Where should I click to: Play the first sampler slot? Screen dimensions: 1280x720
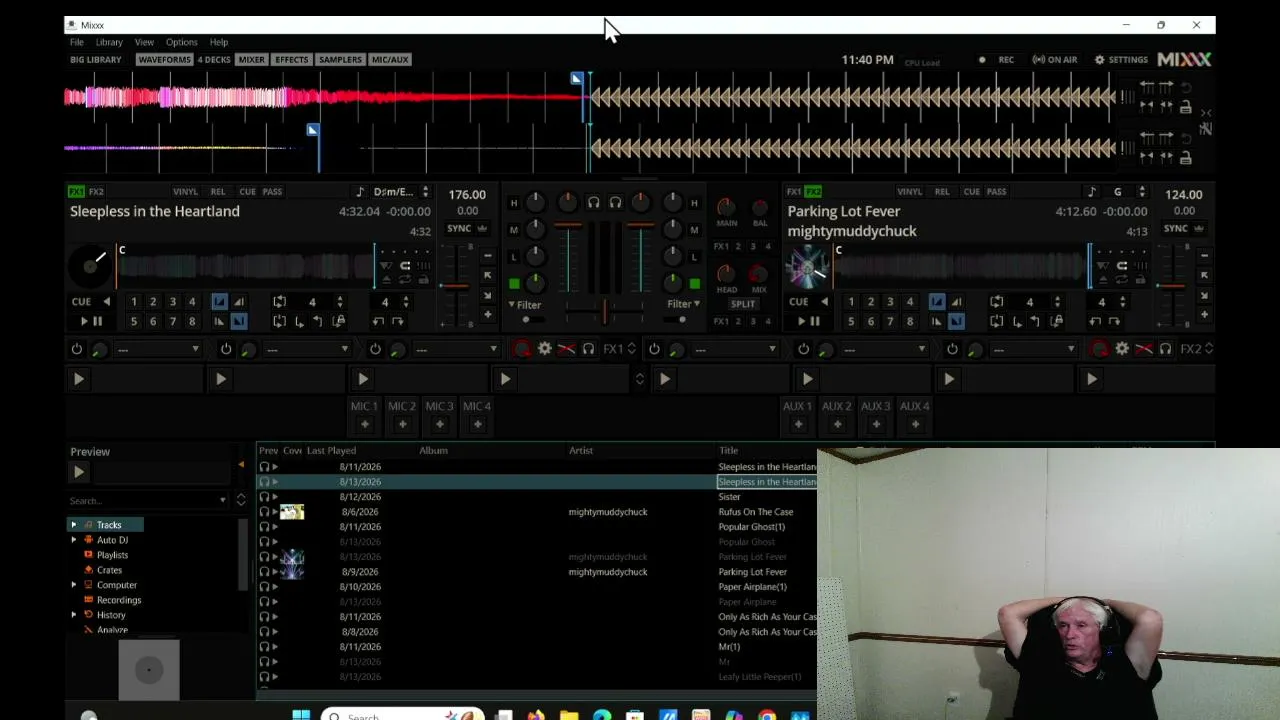(x=78, y=379)
